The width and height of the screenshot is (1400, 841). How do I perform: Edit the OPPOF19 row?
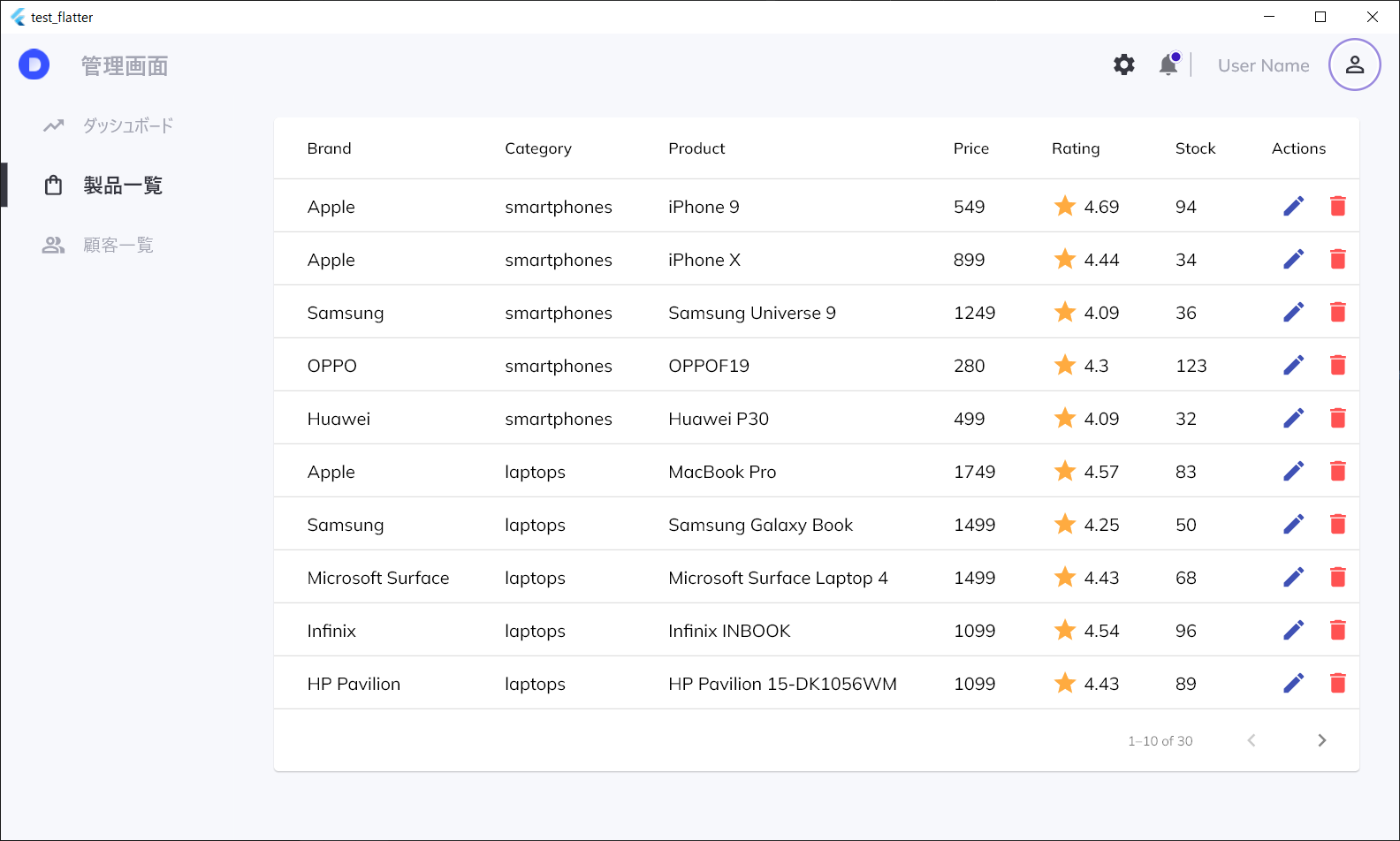click(1293, 365)
